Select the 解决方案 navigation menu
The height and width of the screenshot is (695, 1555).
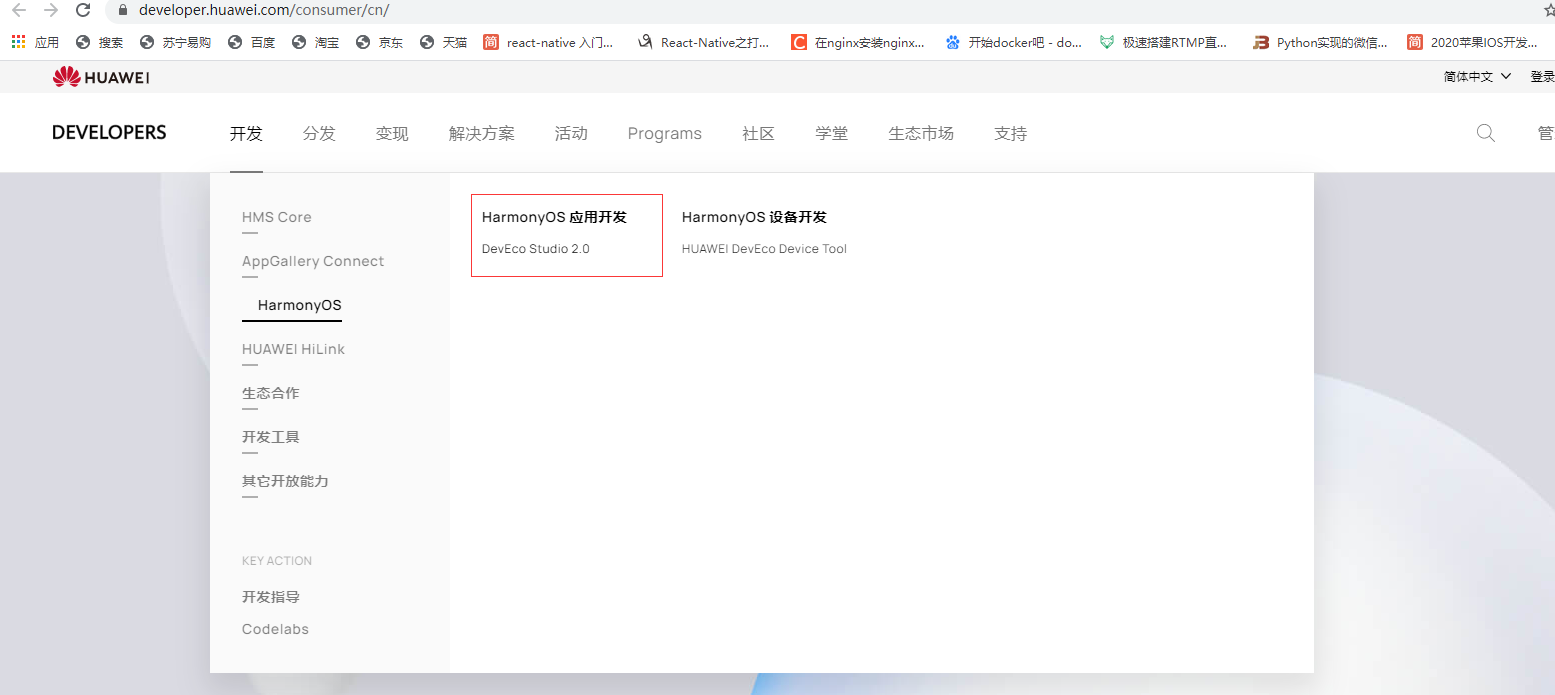(482, 134)
